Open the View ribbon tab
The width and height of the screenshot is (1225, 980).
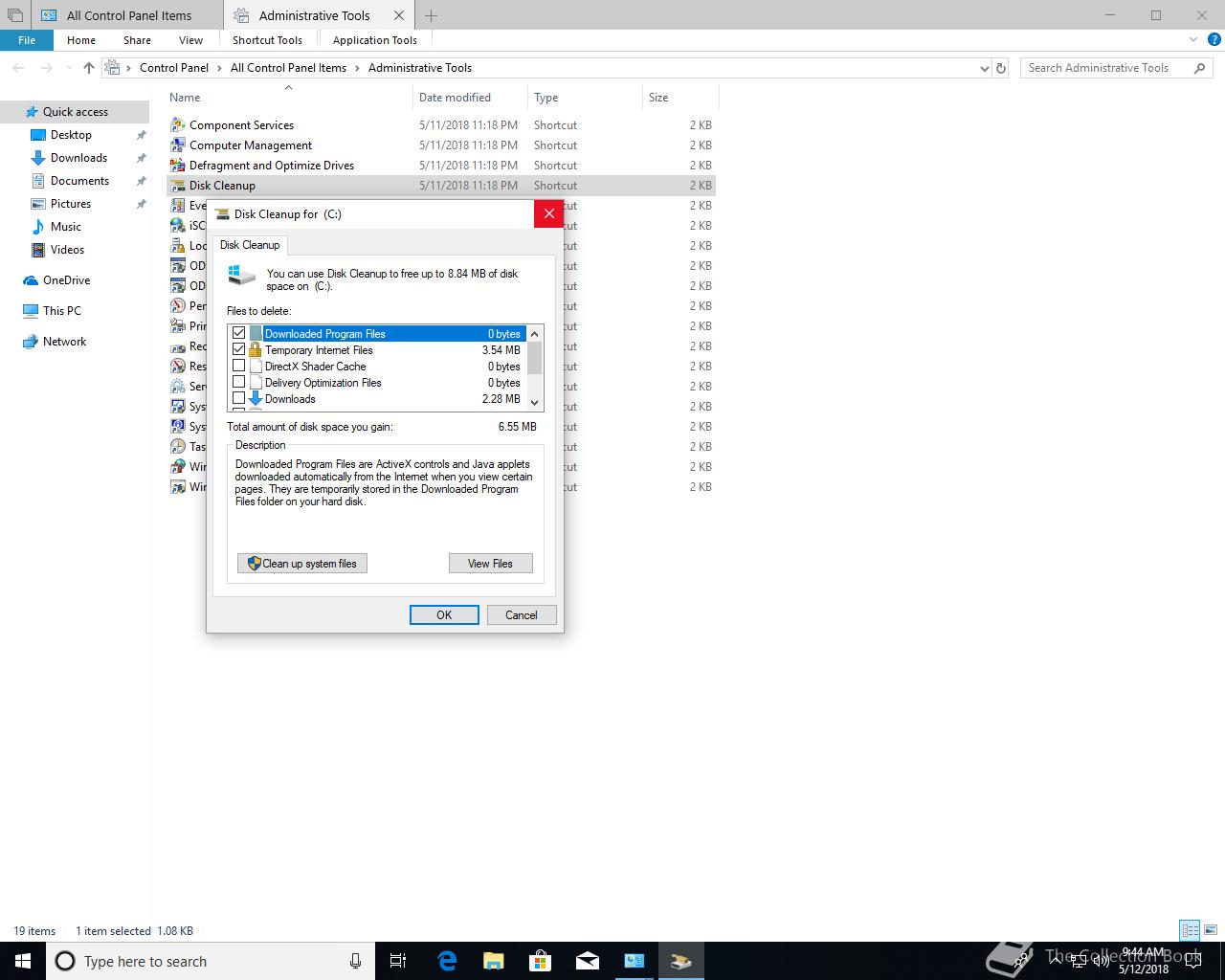point(190,40)
